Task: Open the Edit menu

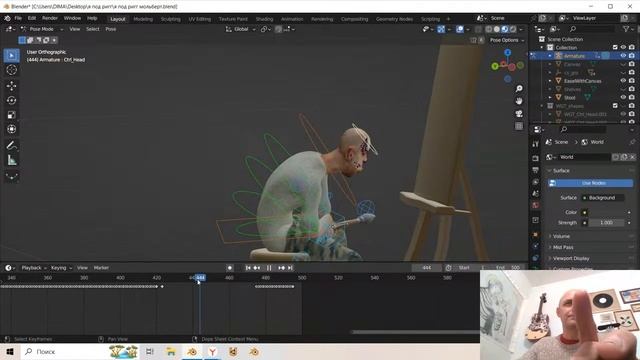Action: click(x=32, y=18)
